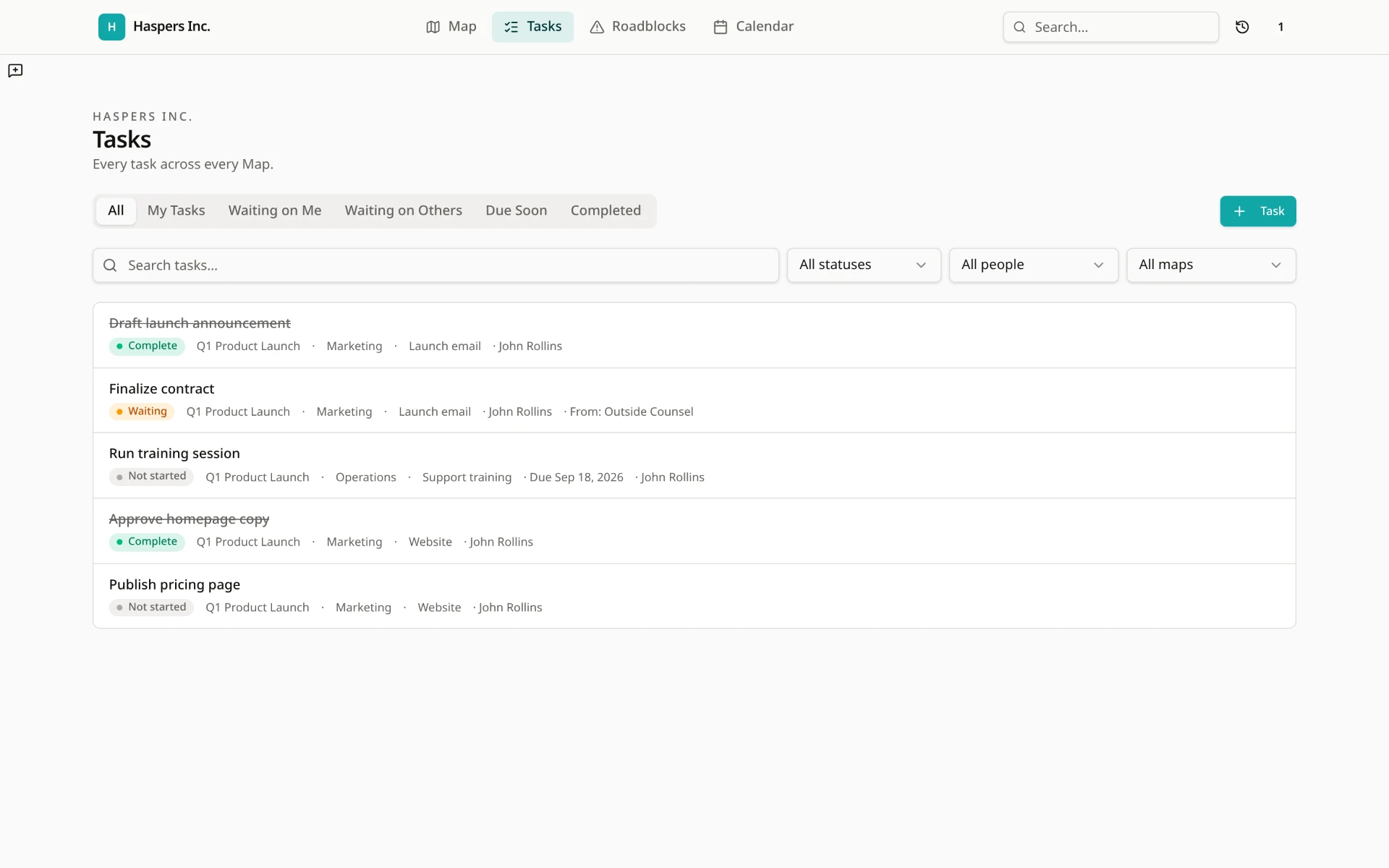The width and height of the screenshot is (1389, 868).
Task: Click the feedback comment icon
Action: tap(15, 70)
